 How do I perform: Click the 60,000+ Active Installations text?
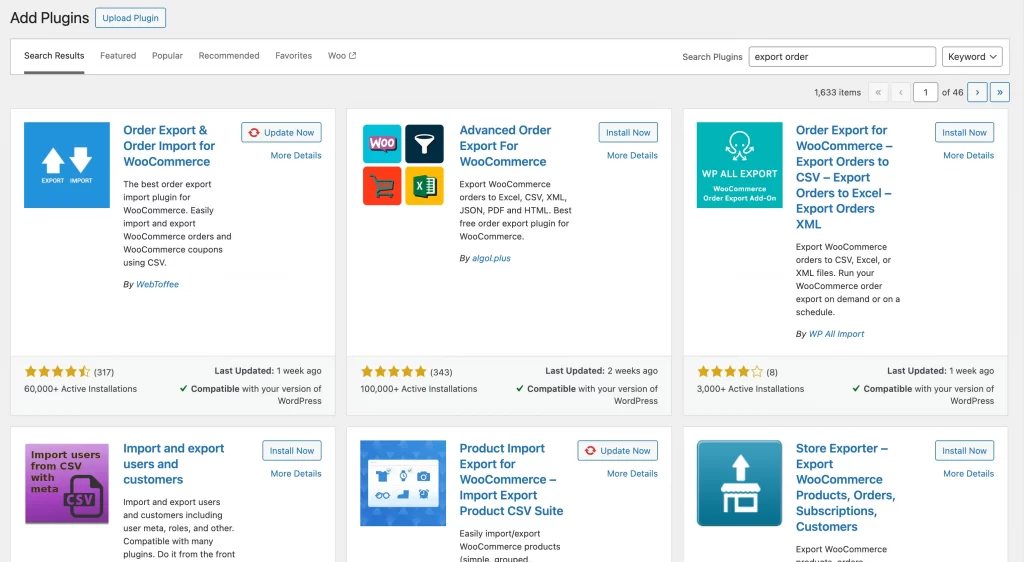(80, 388)
